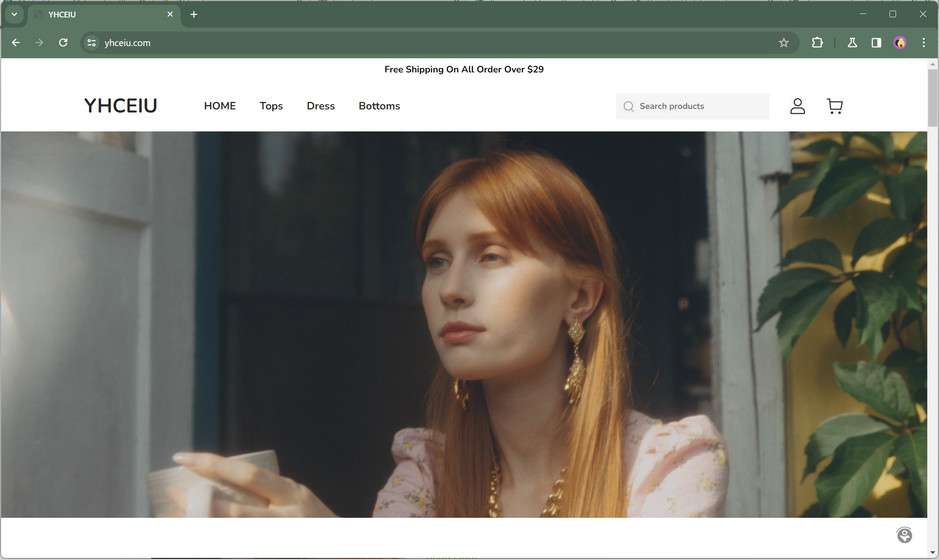Click the yhceiu.com address bar
The image size is (939, 559).
coord(440,43)
